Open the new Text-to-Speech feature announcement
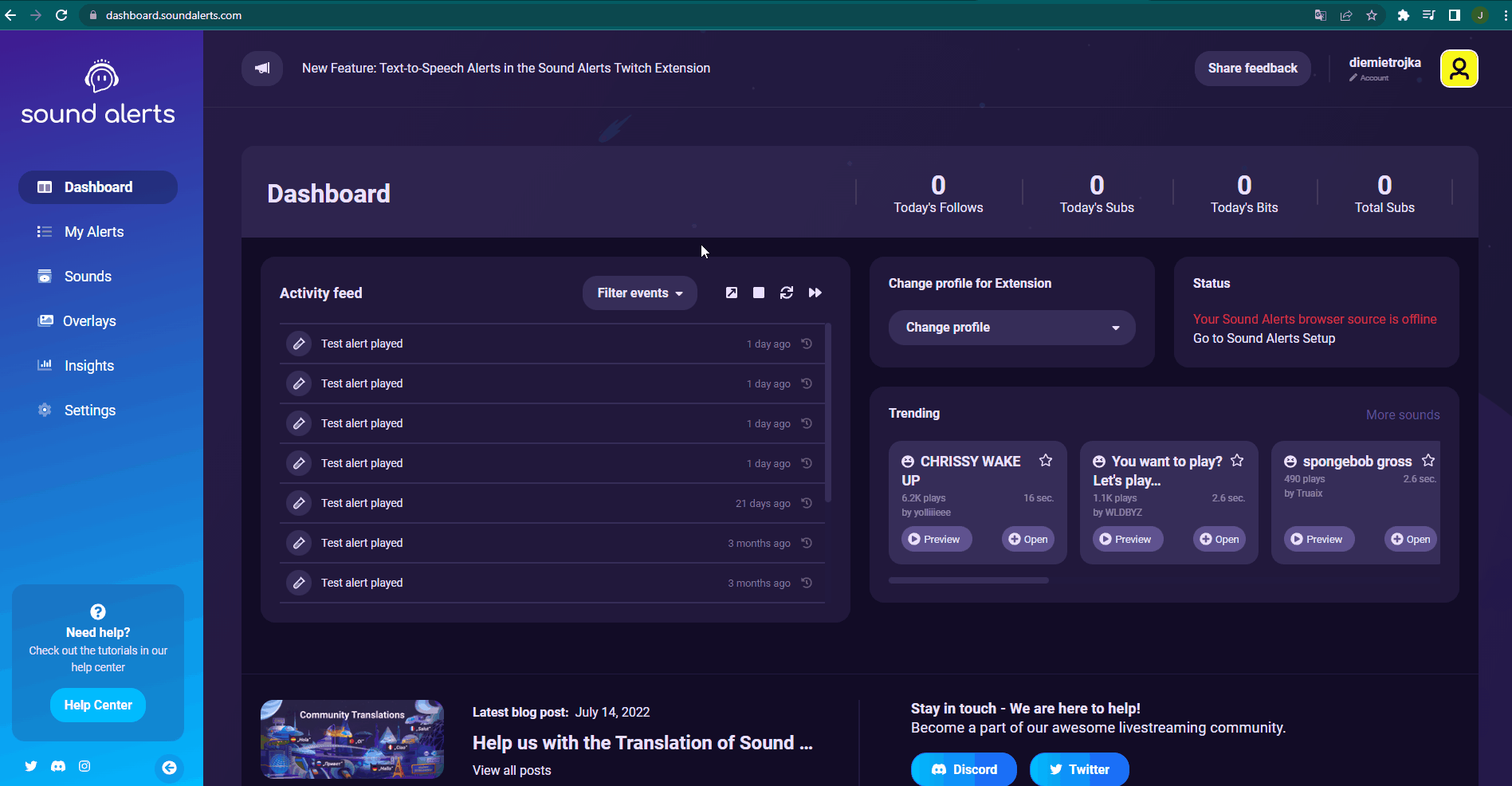1512x786 pixels. (506, 69)
